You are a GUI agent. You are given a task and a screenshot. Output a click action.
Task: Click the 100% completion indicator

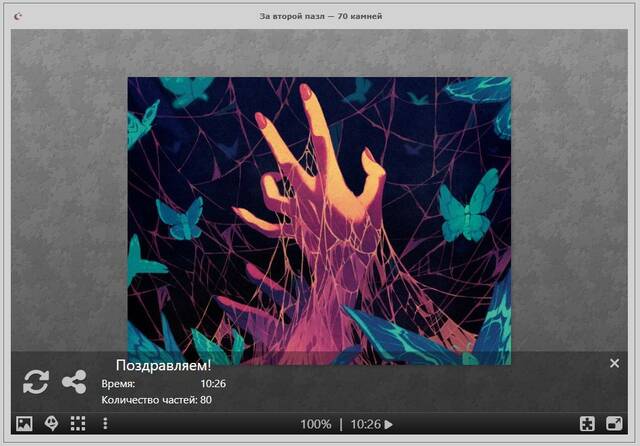point(316,424)
